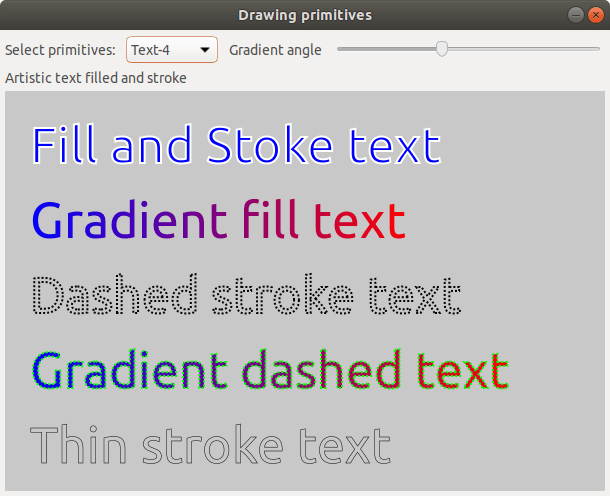Click the Gradient angle label
610x496 pixels.
[275, 50]
